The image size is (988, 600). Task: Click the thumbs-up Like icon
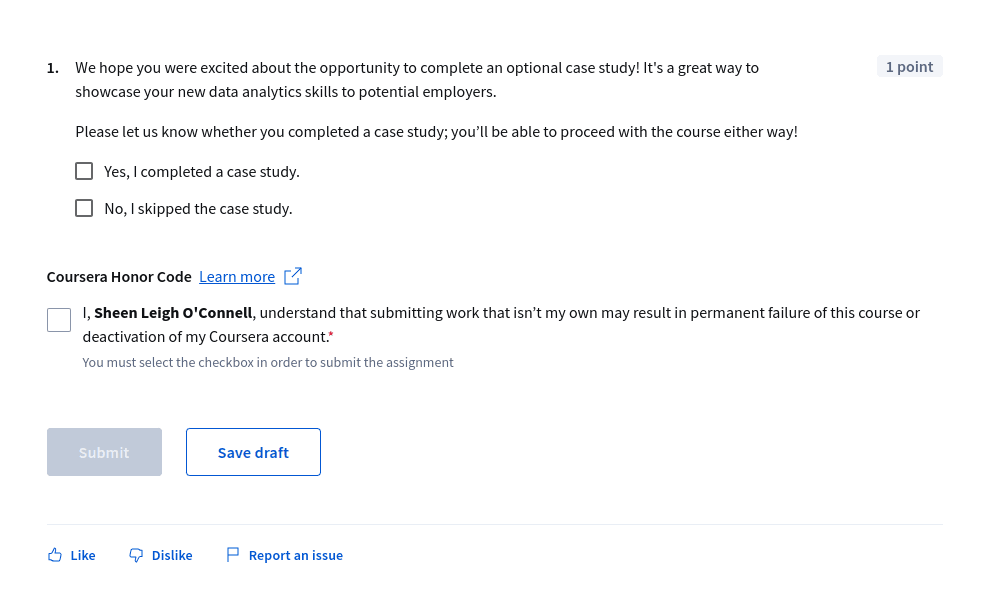pyautogui.click(x=55, y=555)
